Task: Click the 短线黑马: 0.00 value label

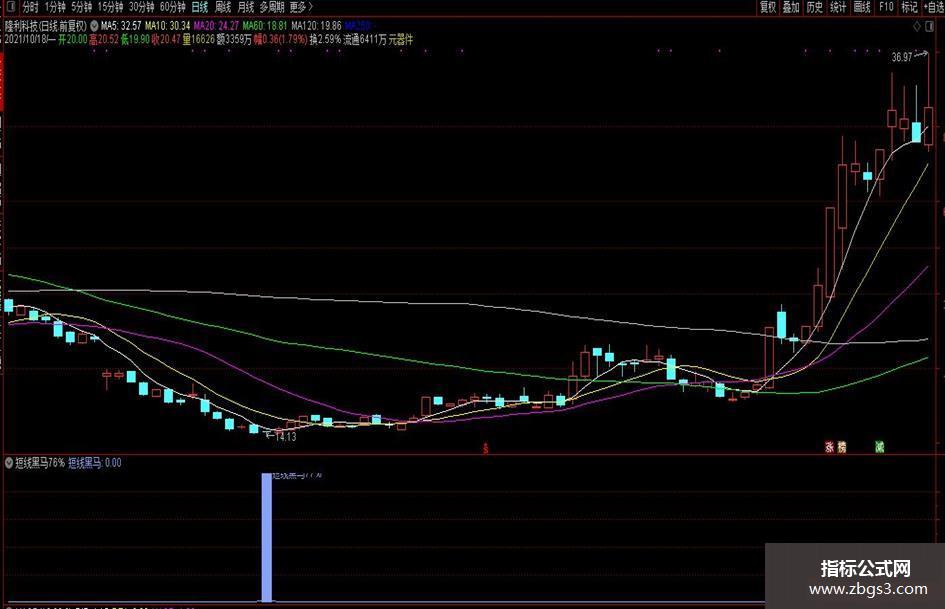Action: pyautogui.click(x=95, y=462)
